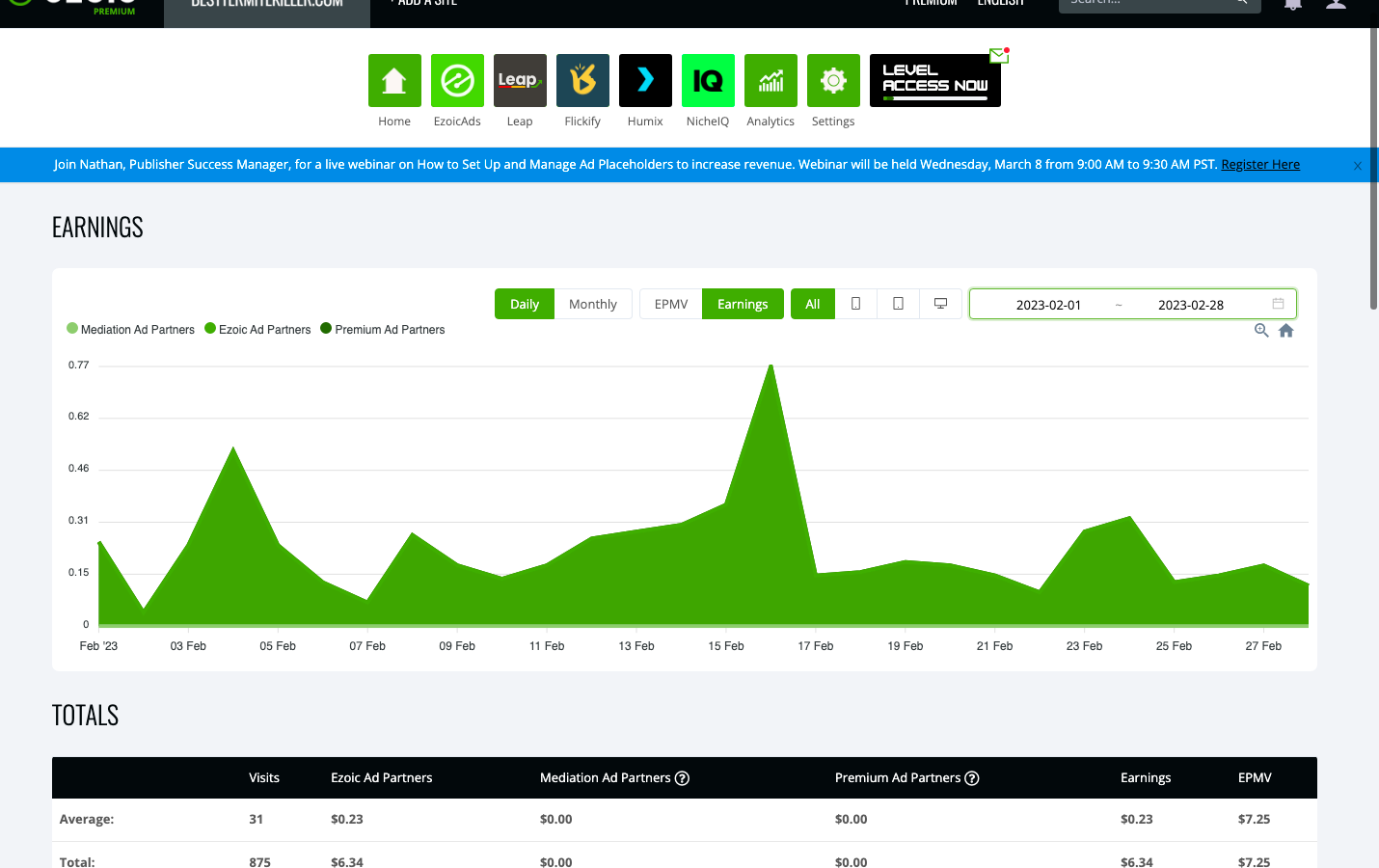
Task: Filter chart by tablet device icon
Action: tap(898, 304)
